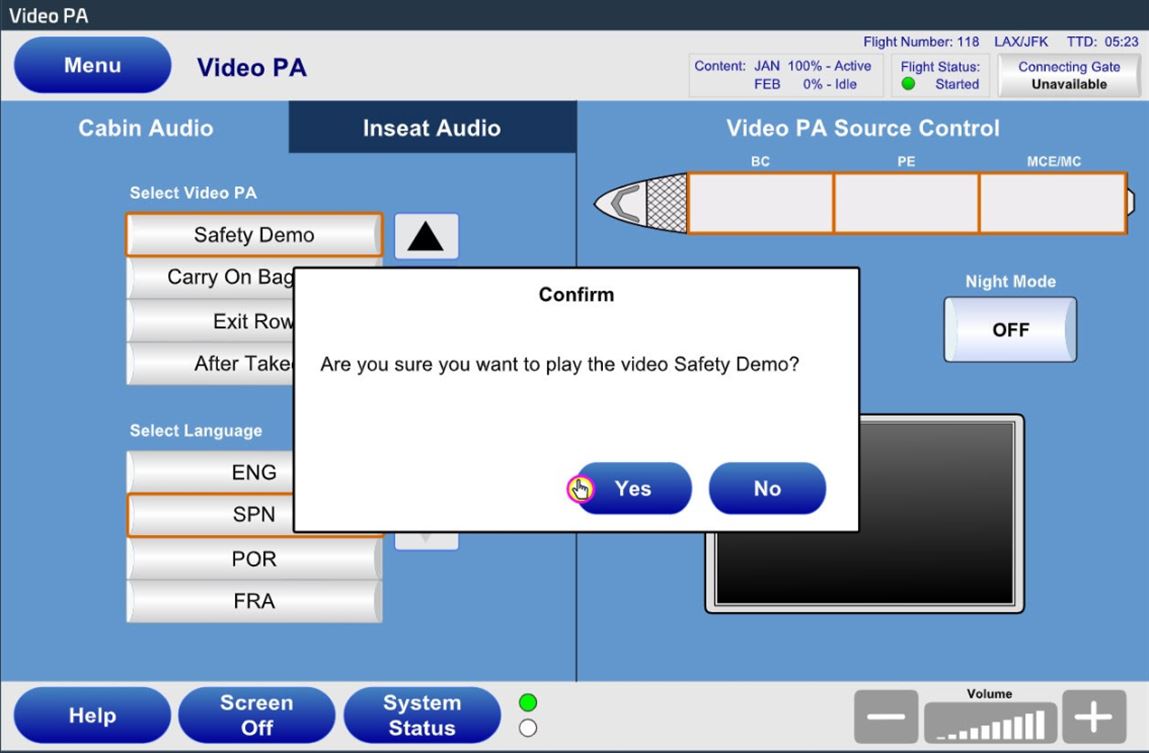Select the MCE/MC cabin zone

pyautogui.click(x=1052, y=203)
